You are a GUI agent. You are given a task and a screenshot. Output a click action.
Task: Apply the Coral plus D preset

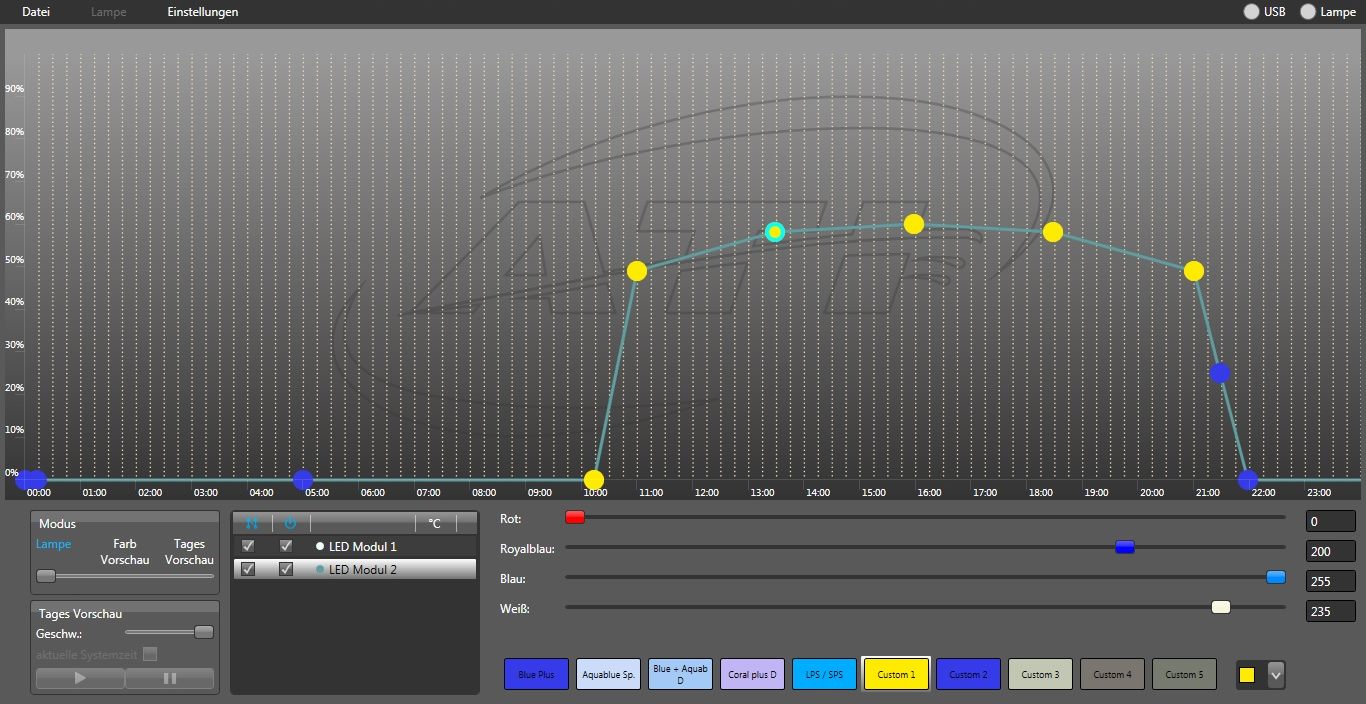click(752, 674)
